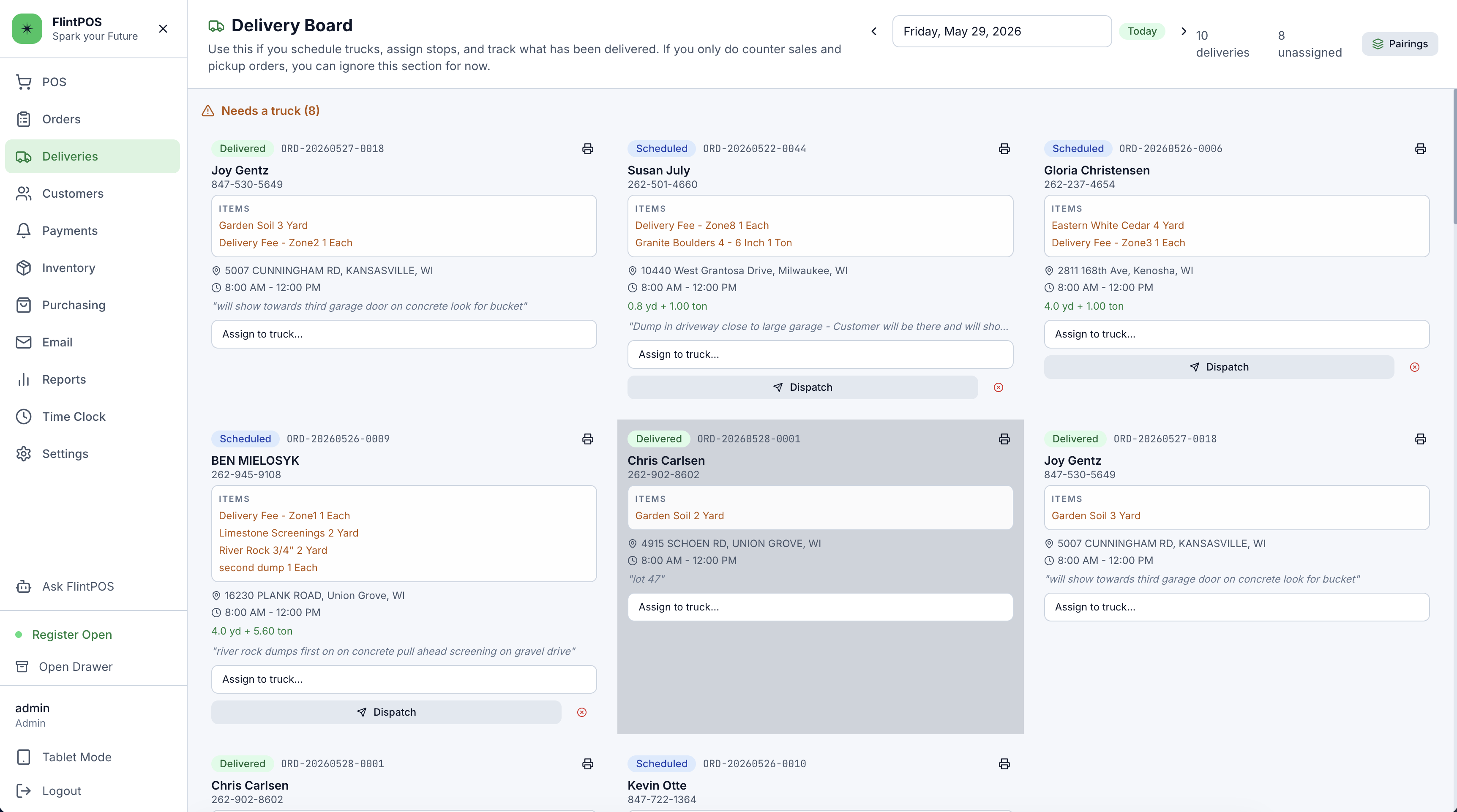Image resolution: width=1457 pixels, height=812 pixels.
Task: Open the Customers page
Action: coord(92,193)
